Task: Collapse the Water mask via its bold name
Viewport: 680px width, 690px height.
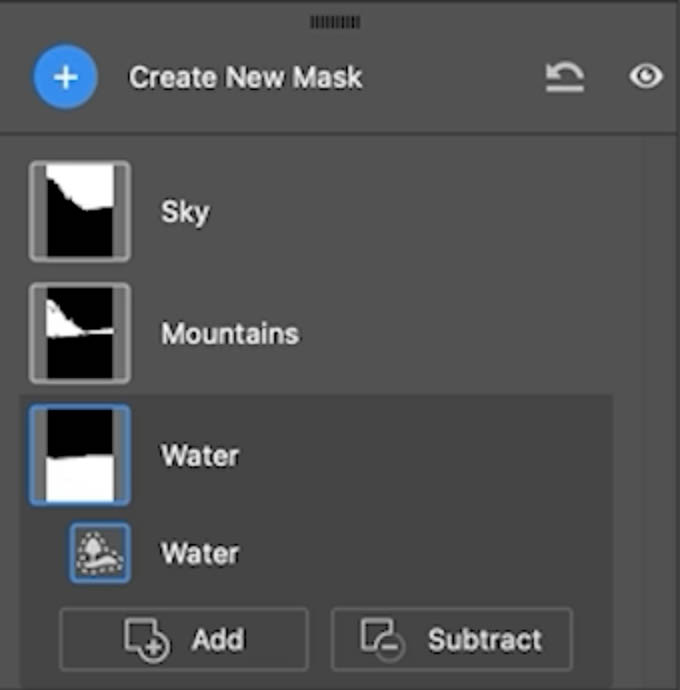Action: point(200,455)
